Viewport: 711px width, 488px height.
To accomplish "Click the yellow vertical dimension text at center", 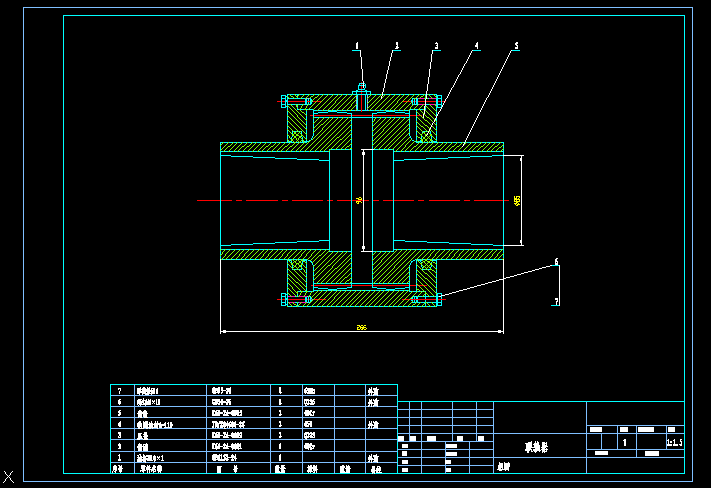I will point(358,200).
